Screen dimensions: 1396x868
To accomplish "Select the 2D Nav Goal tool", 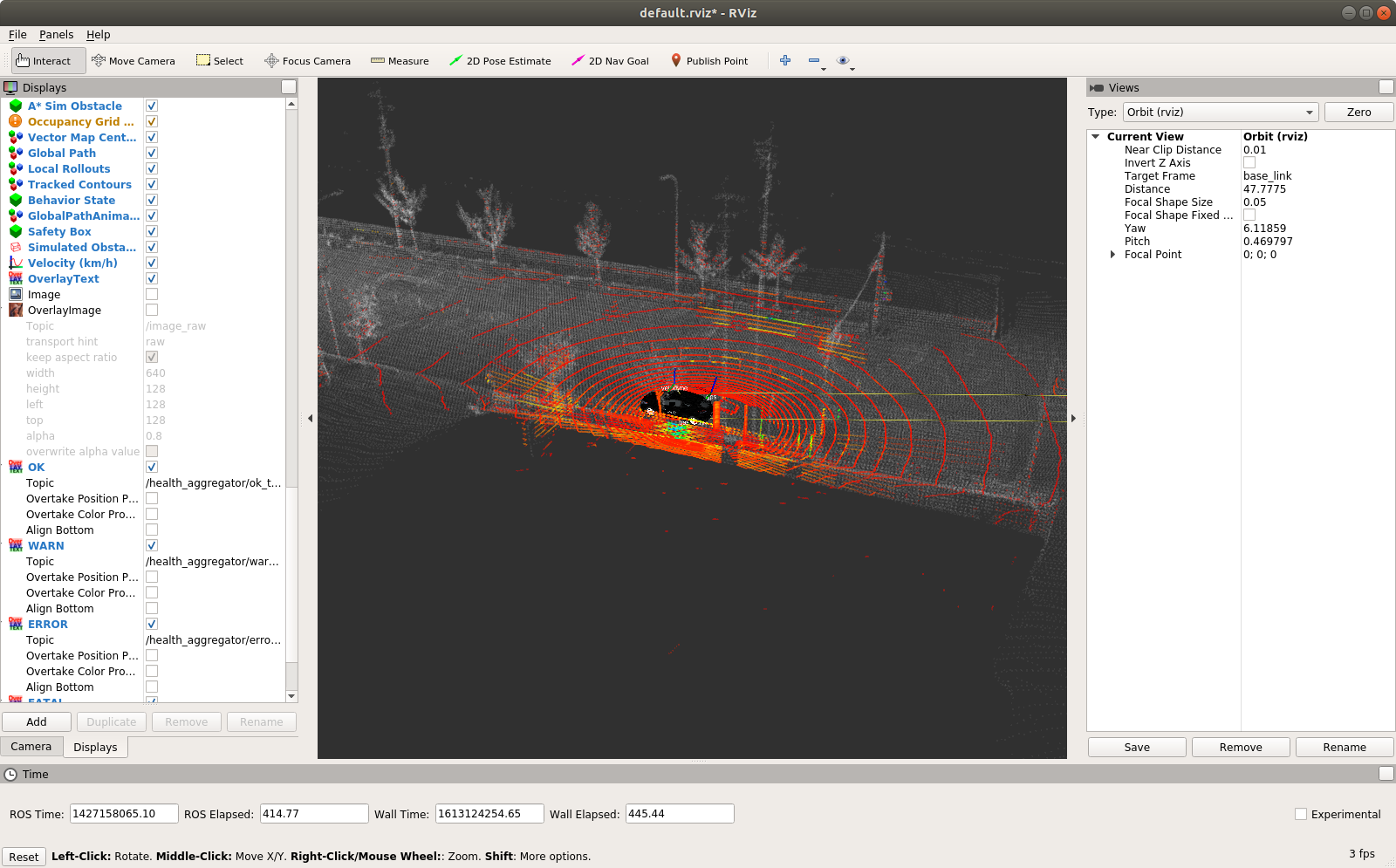I will click(x=611, y=61).
